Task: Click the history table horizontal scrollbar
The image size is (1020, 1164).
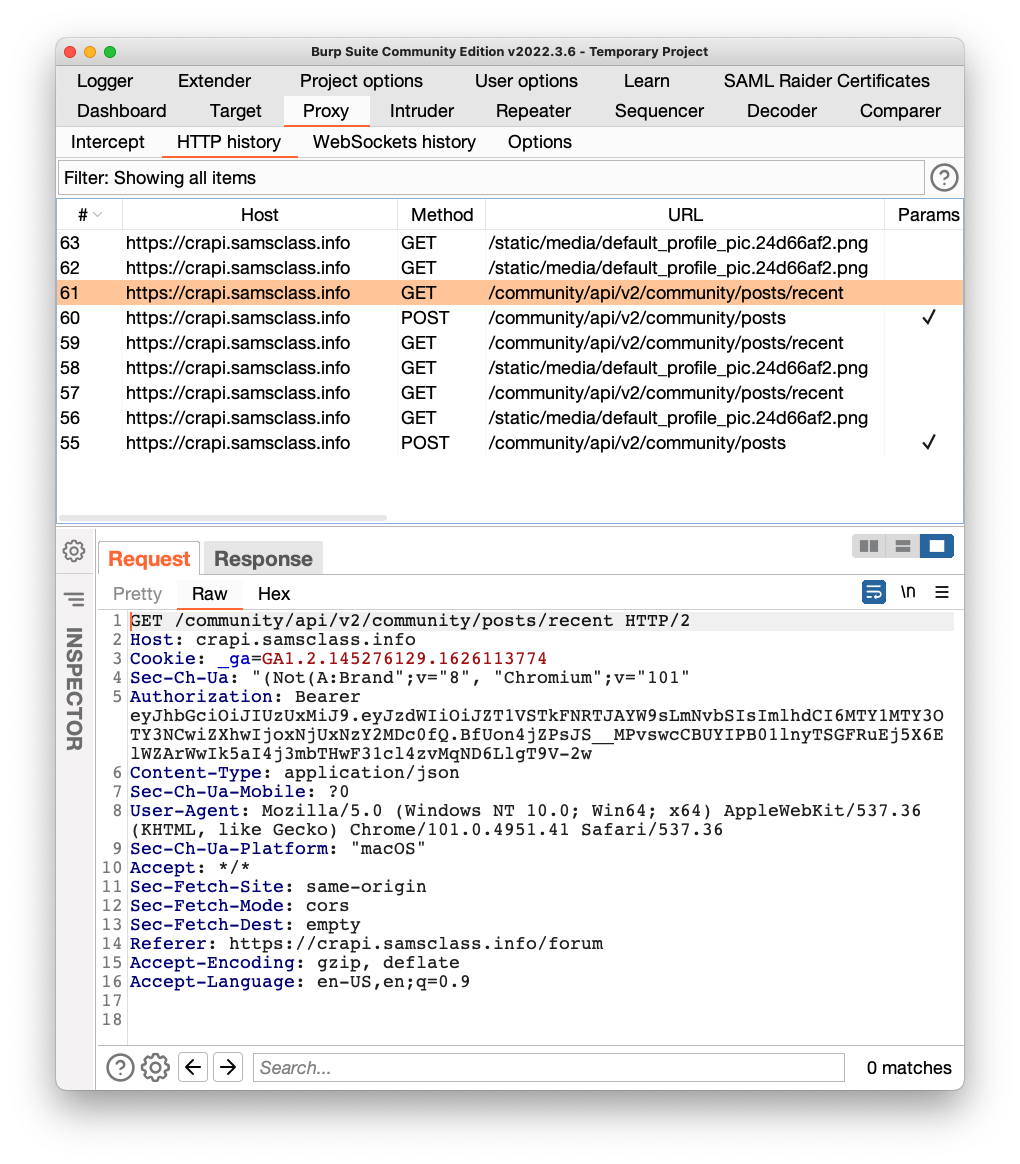Action: pos(223,517)
